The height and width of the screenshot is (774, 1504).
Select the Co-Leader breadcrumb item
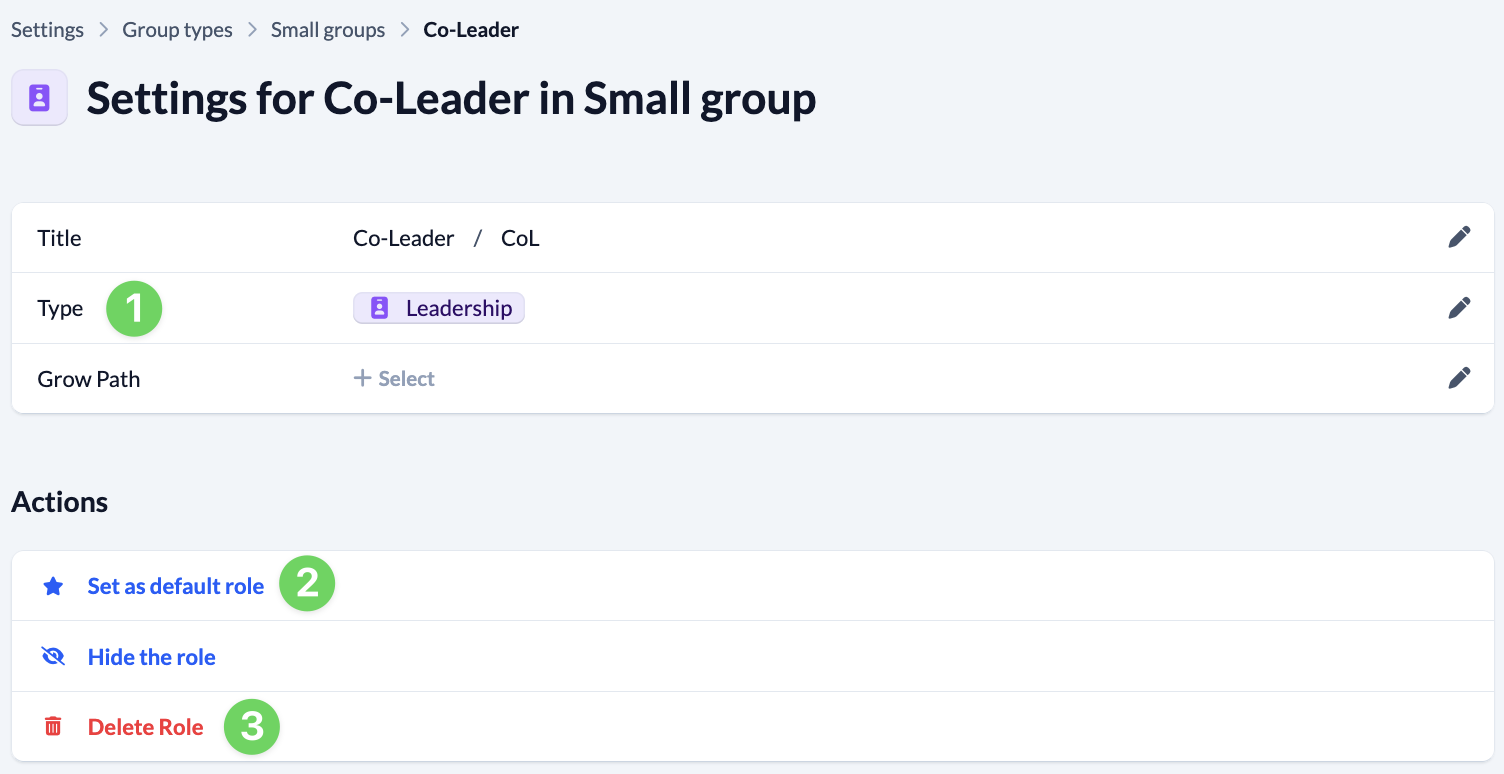(471, 29)
